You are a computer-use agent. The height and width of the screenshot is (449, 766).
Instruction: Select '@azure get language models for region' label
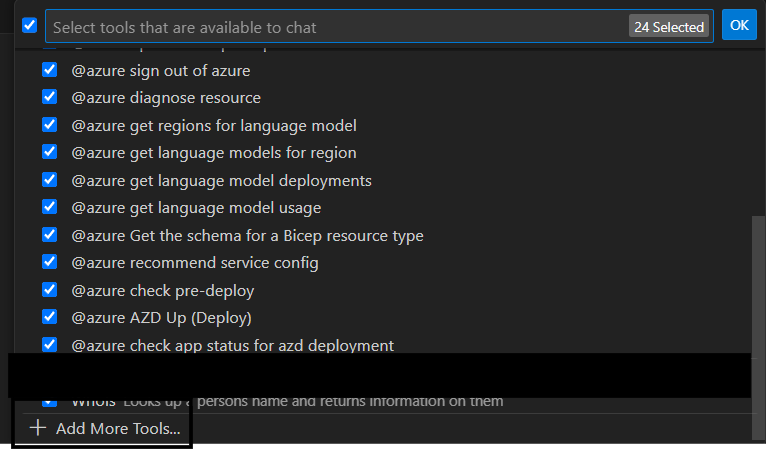(x=214, y=153)
